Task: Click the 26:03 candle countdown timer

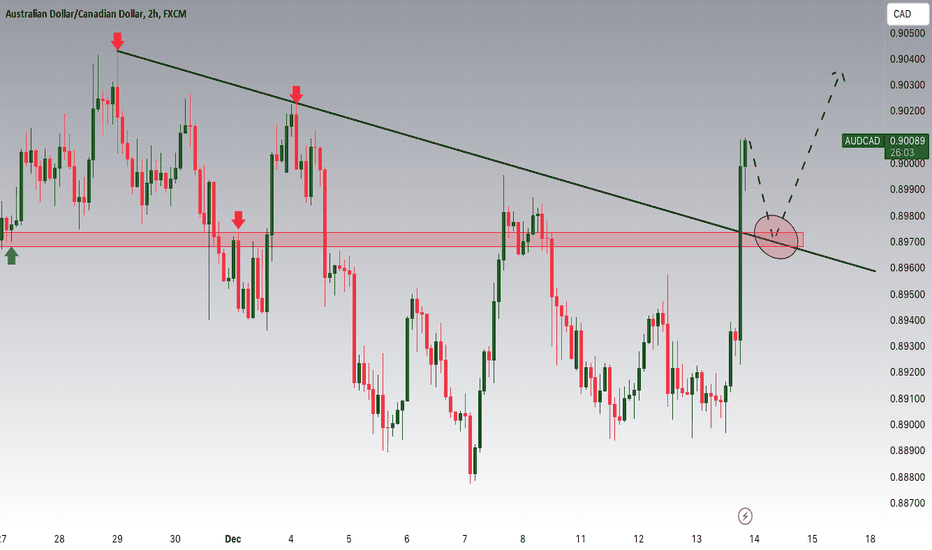Action: pos(902,153)
